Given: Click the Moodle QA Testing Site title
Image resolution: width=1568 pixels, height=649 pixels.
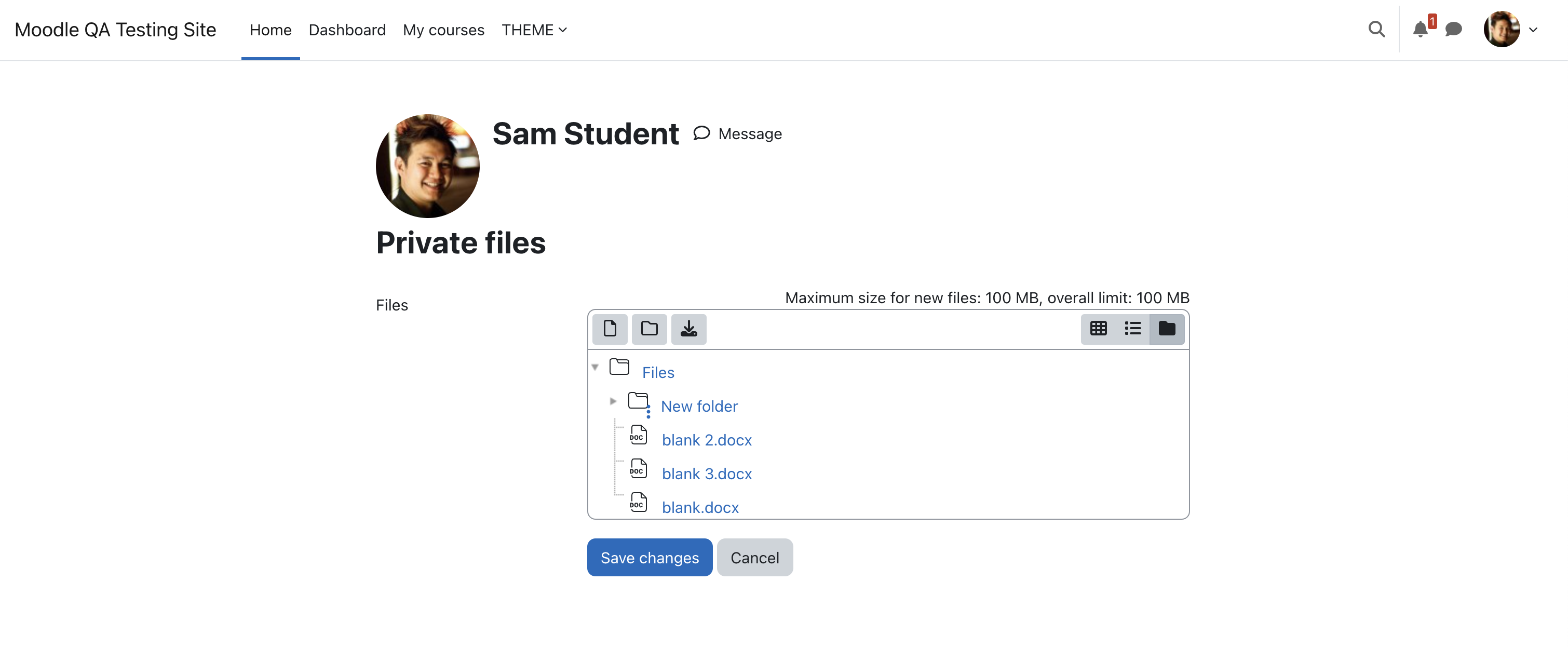Looking at the screenshot, I should click(x=115, y=30).
